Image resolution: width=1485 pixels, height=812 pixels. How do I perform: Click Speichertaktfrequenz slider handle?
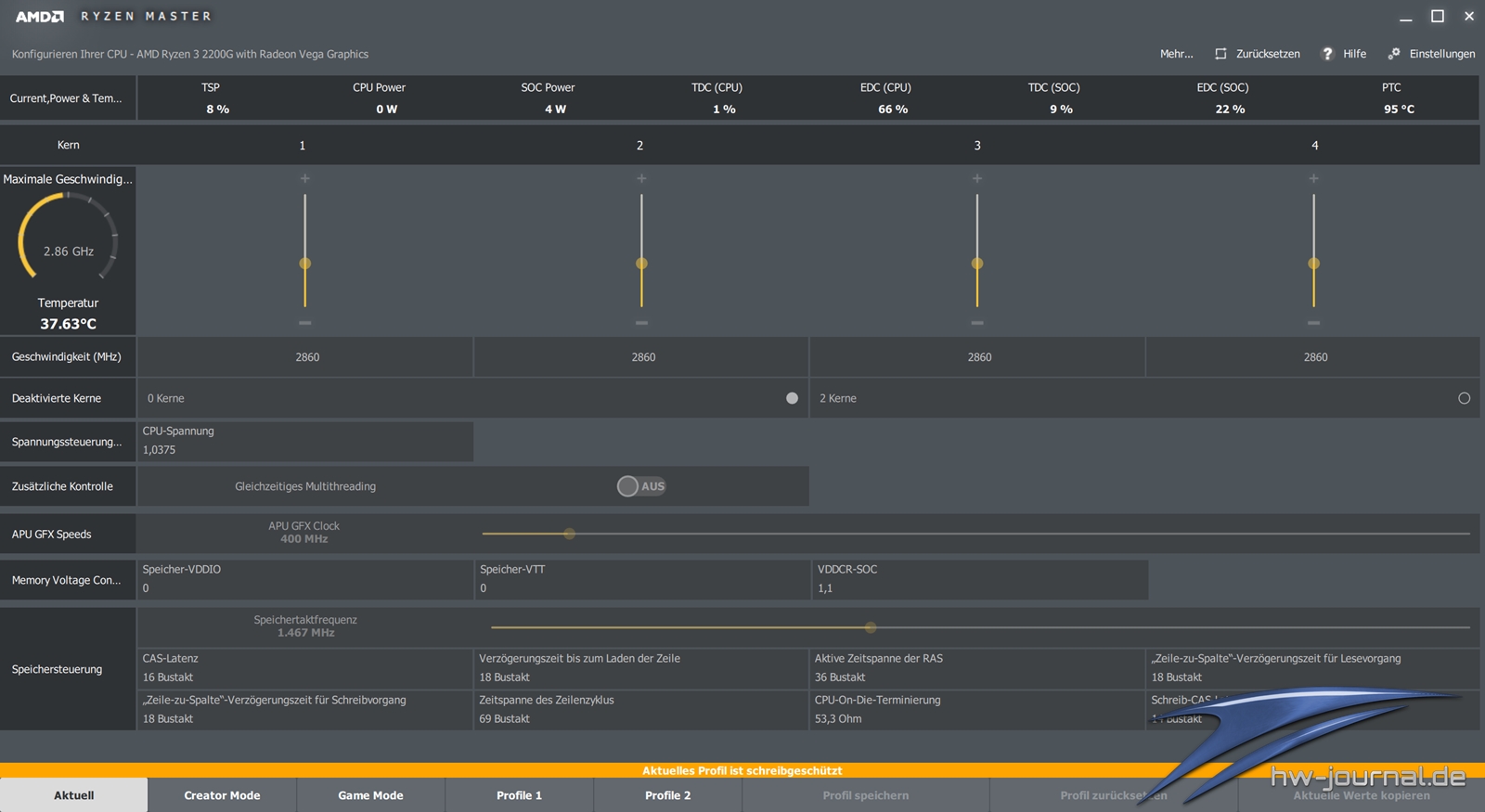(x=871, y=627)
